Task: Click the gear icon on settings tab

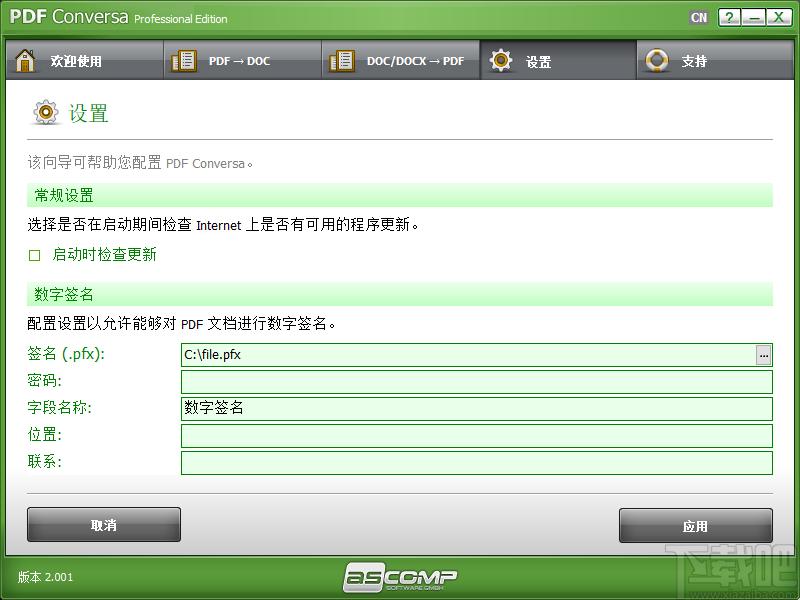Action: pos(501,60)
